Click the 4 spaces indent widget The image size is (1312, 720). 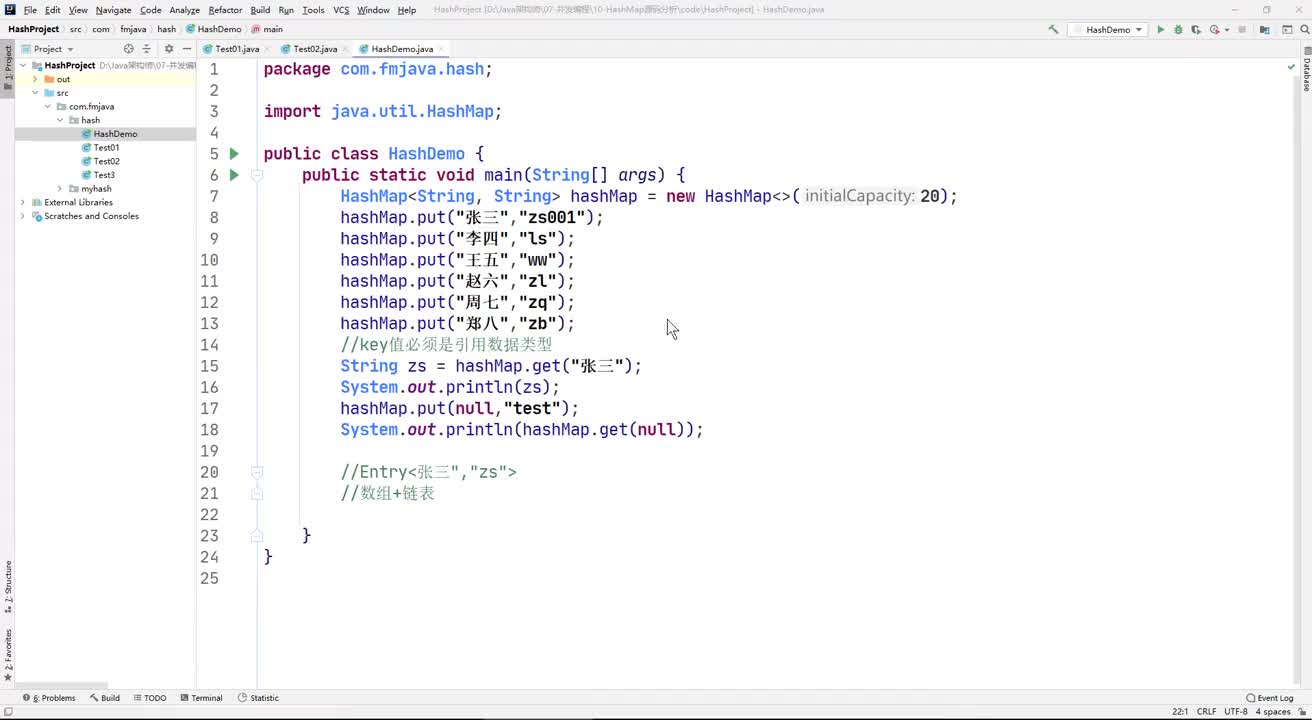tap(1273, 712)
